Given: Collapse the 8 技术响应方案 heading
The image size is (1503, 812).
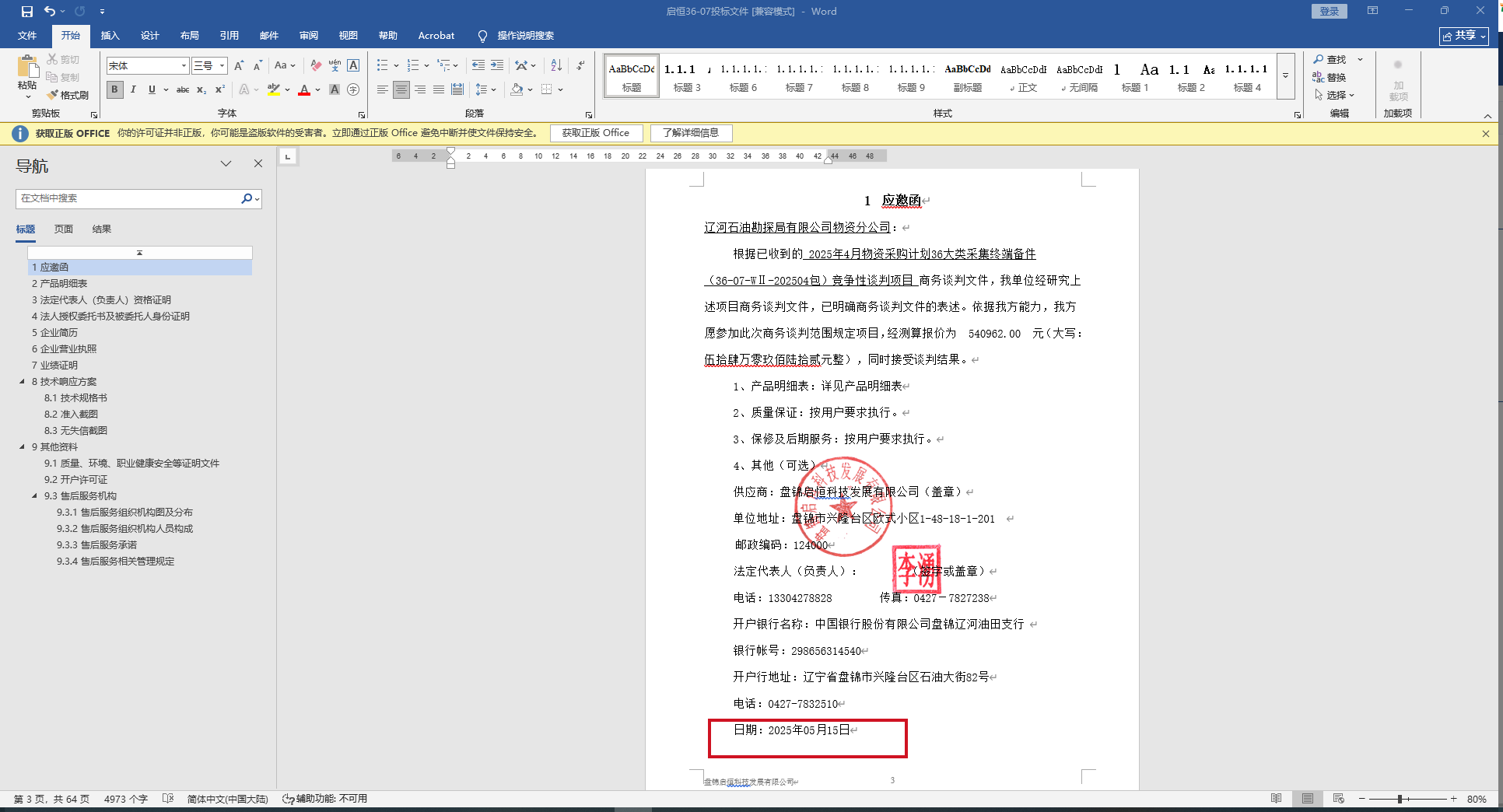Looking at the screenshot, I should 22,382.
